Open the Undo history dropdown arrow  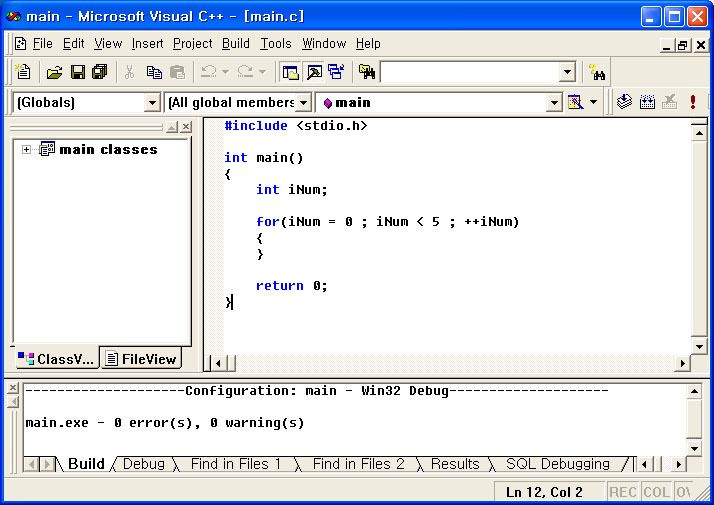coord(225,71)
